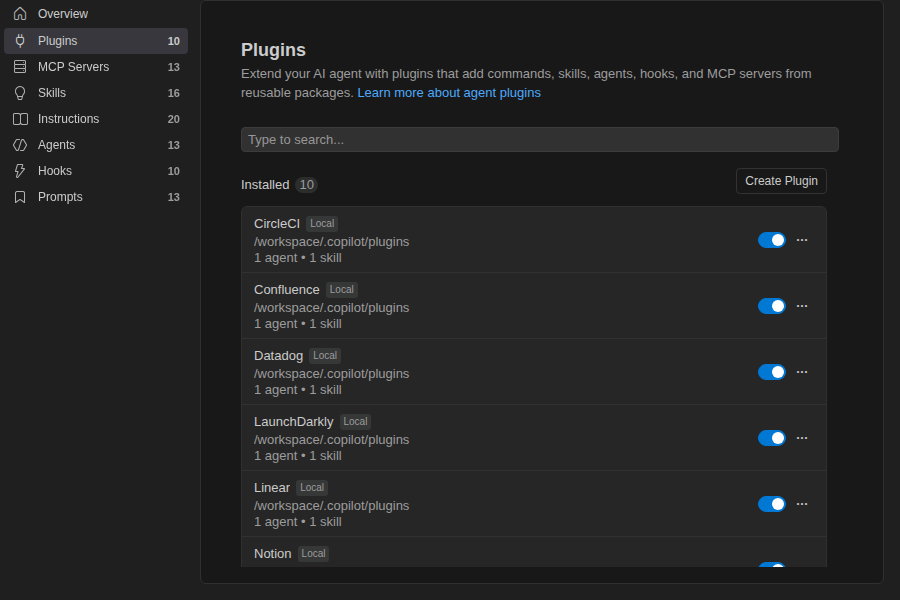This screenshot has width=900, height=600.
Task: Click the Skills count 16
Action: click(x=173, y=93)
